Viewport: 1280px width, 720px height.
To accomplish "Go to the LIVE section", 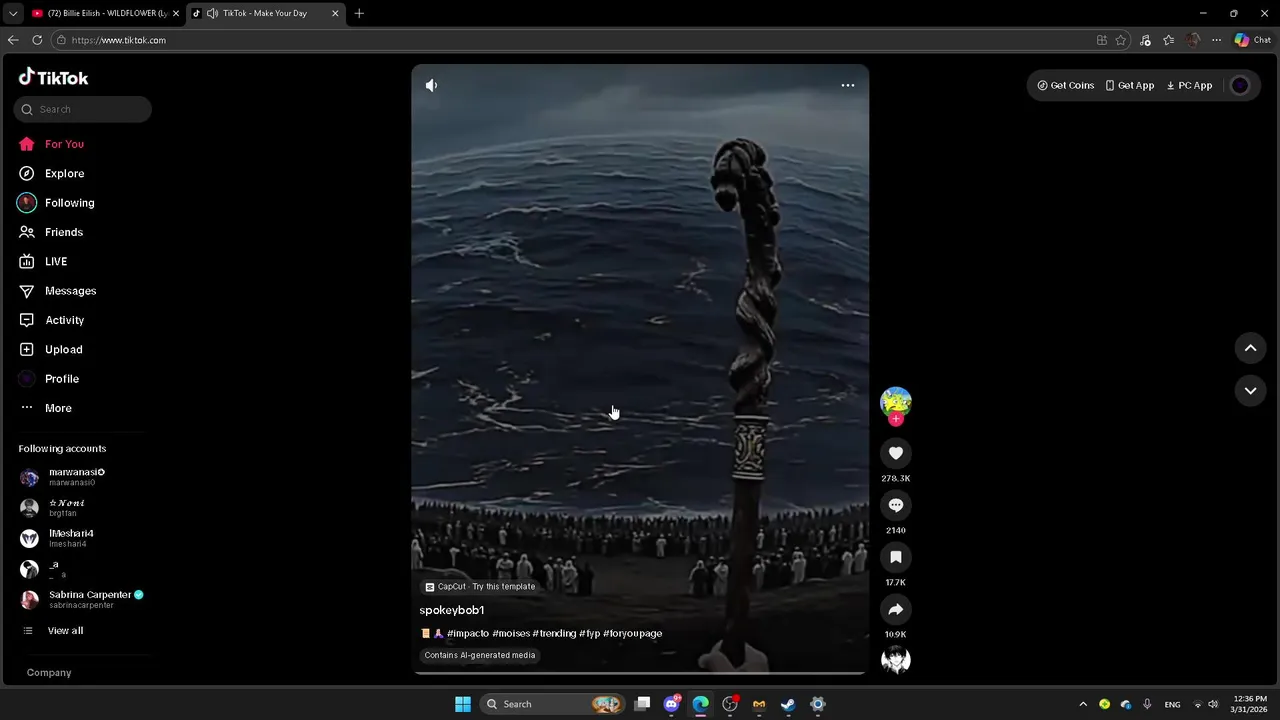I will tap(43, 261).
